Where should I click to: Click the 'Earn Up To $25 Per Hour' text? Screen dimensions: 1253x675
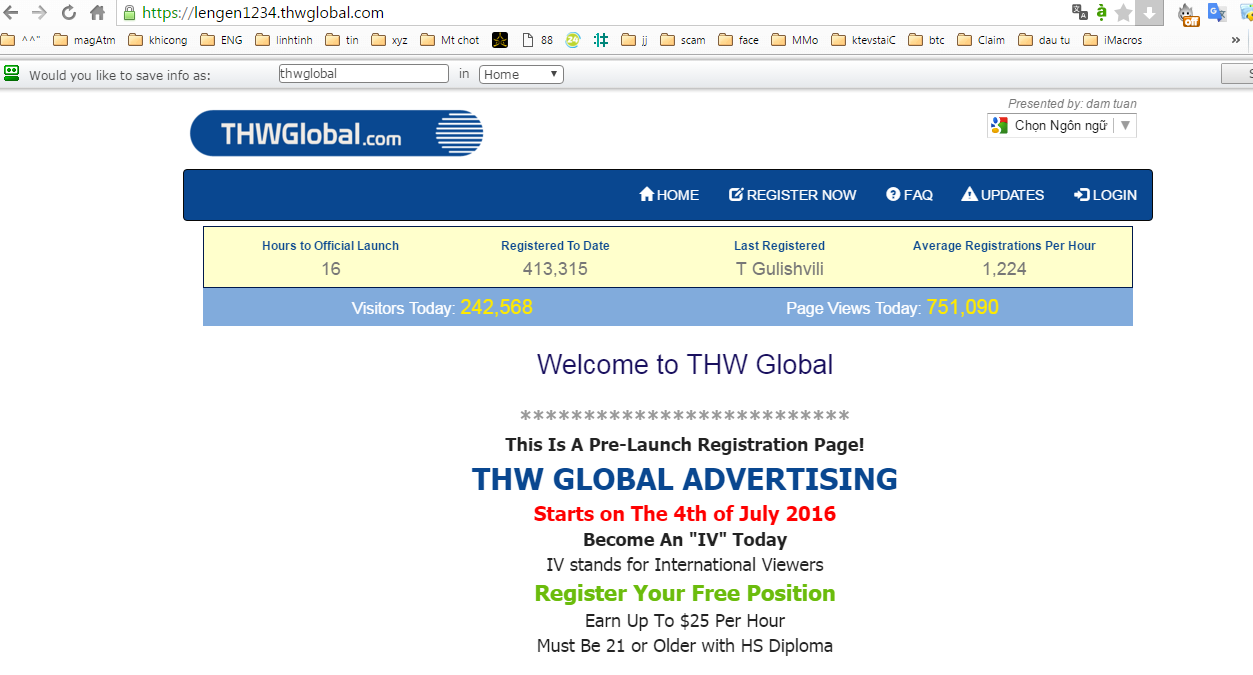click(685, 620)
